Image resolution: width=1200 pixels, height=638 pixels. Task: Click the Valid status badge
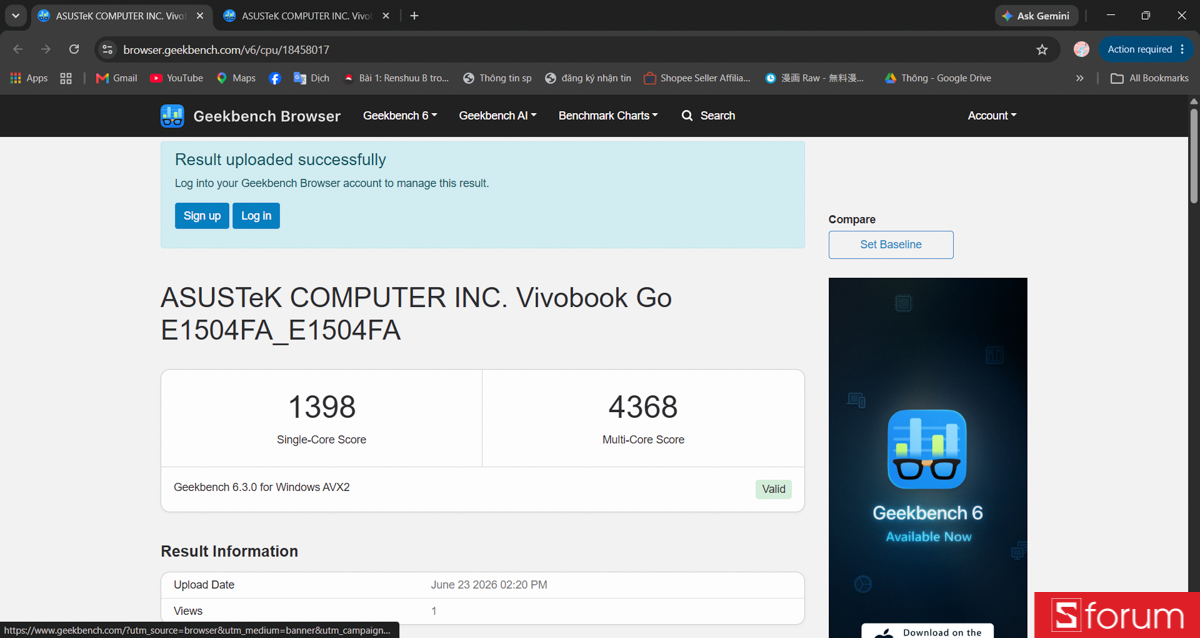774,489
